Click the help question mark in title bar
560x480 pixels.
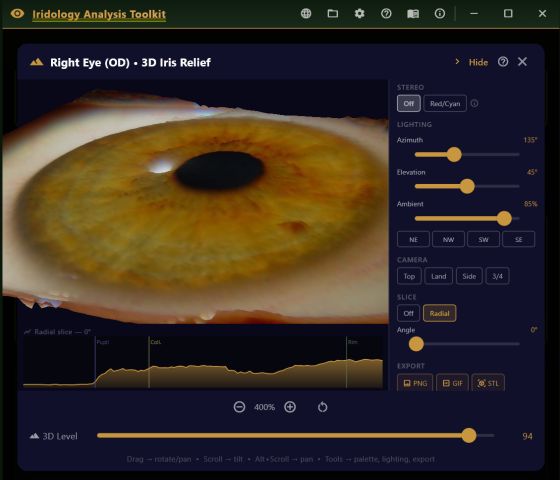pyautogui.click(x=386, y=14)
